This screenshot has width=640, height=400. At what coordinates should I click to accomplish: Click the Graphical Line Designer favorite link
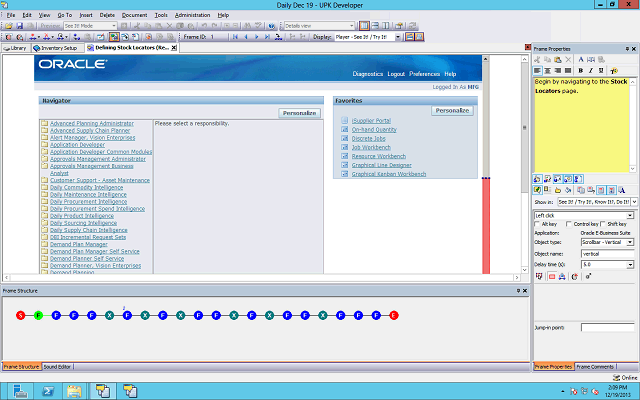382,165
